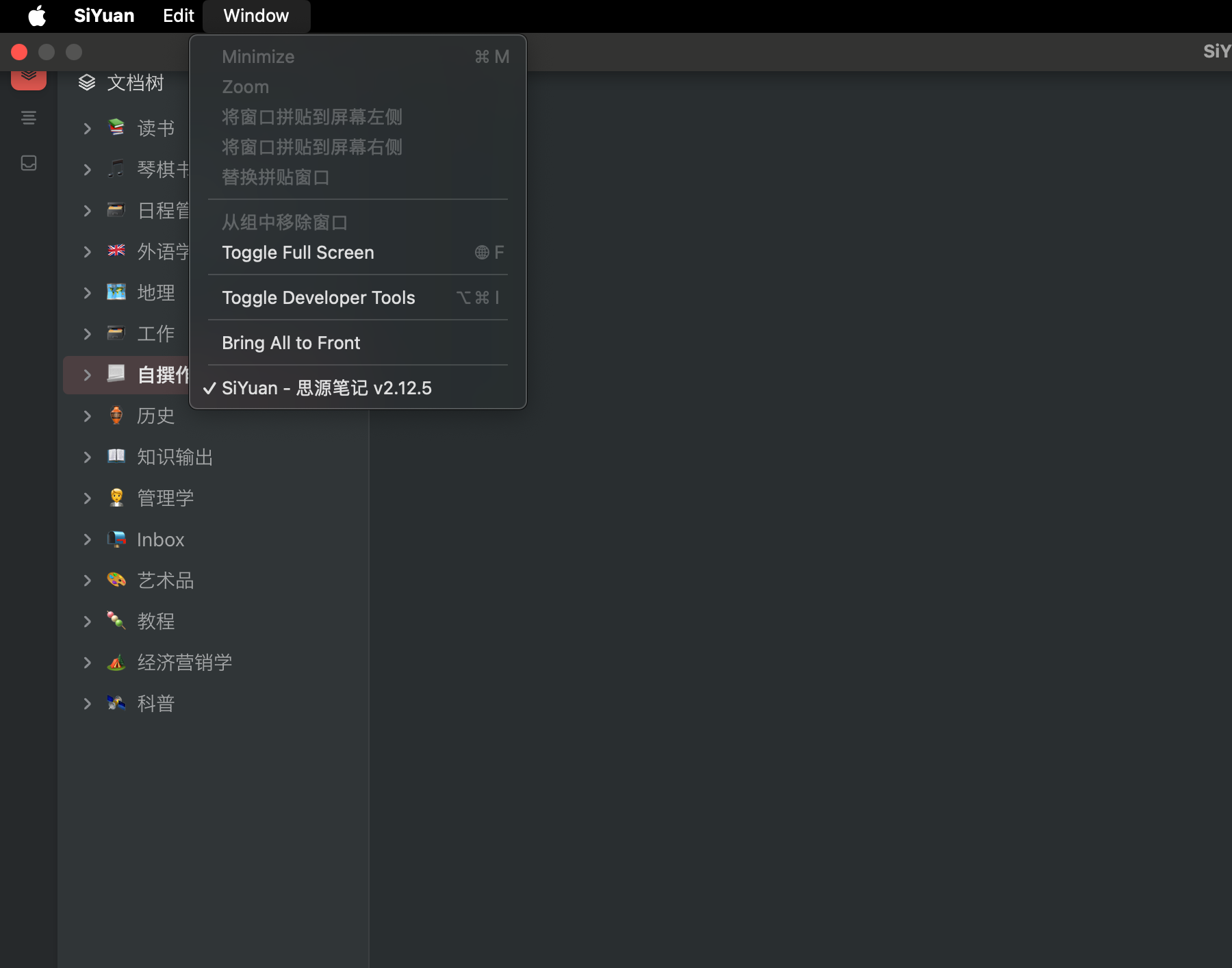The image size is (1232, 968).
Task: Click the books icon for 读书
Action: [116, 127]
